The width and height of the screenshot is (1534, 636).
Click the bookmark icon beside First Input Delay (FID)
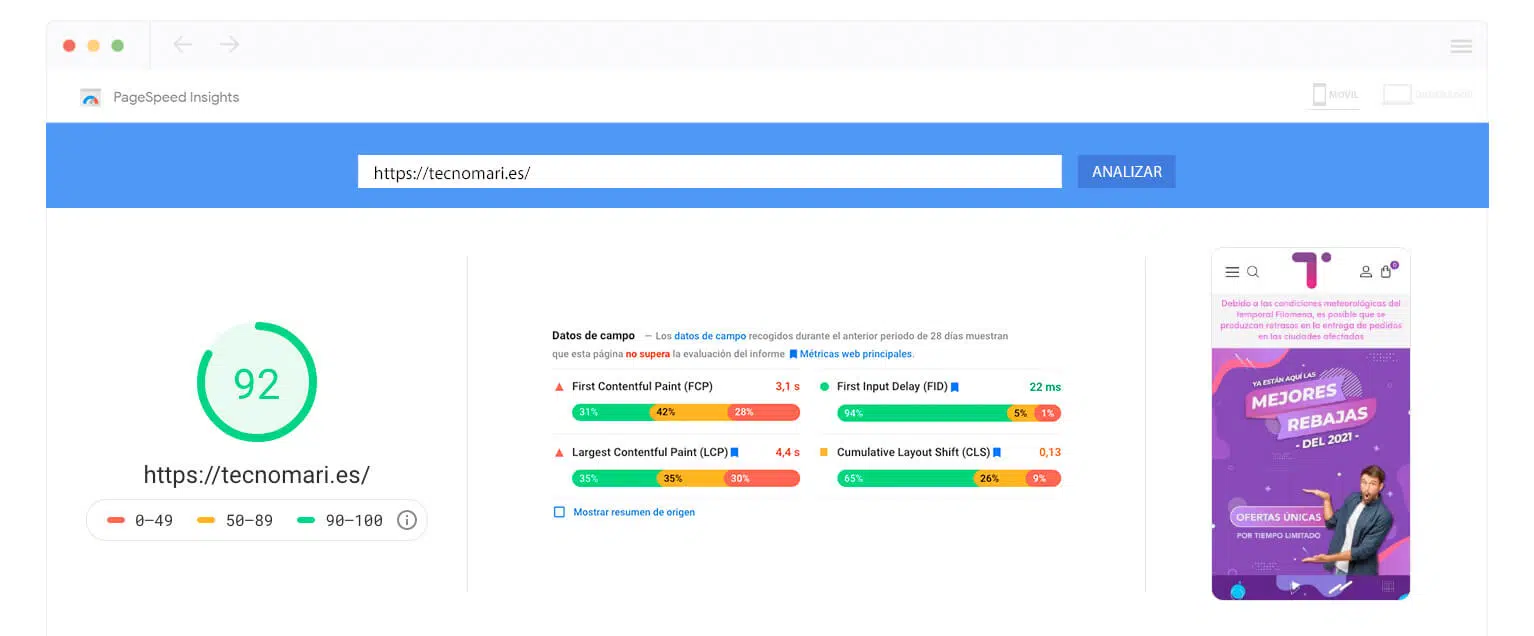click(955, 387)
